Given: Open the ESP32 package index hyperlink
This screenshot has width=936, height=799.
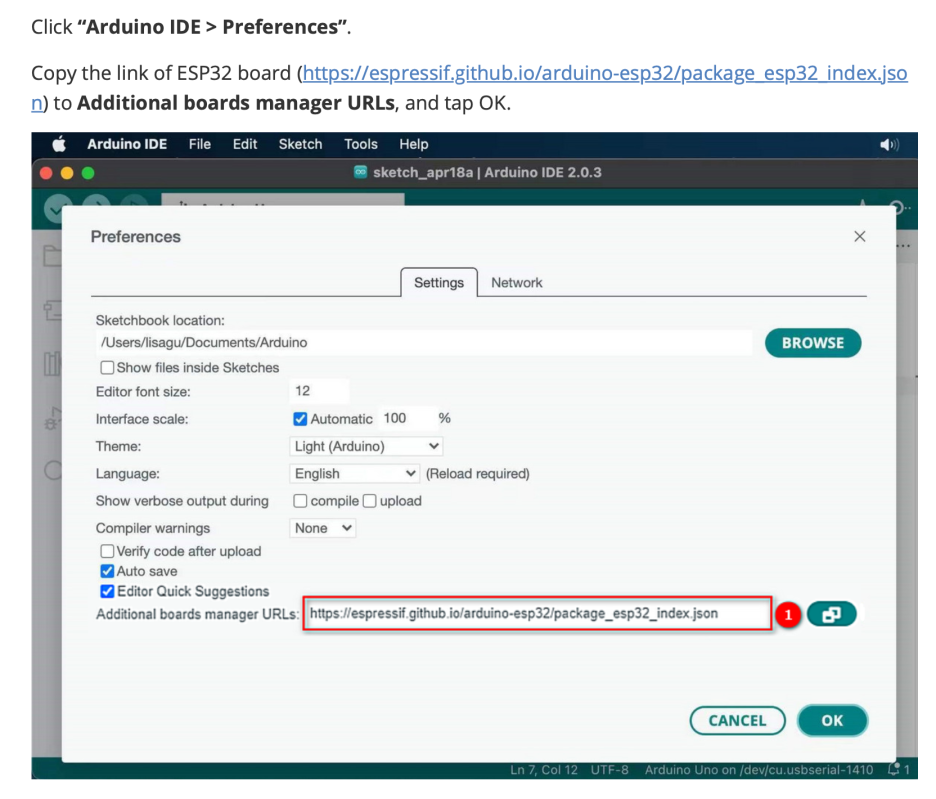Looking at the screenshot, I should tap(605, 73).
